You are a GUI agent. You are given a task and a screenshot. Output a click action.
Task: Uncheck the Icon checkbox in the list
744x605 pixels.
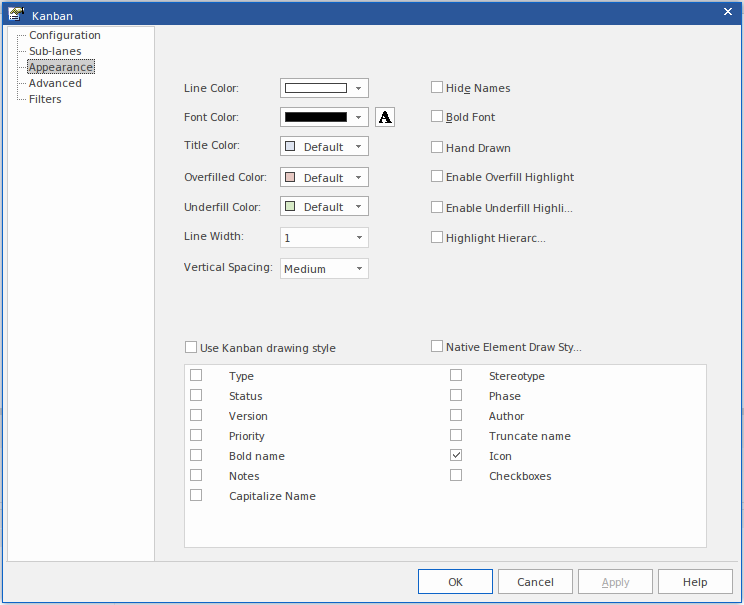(x=456, y=456)
